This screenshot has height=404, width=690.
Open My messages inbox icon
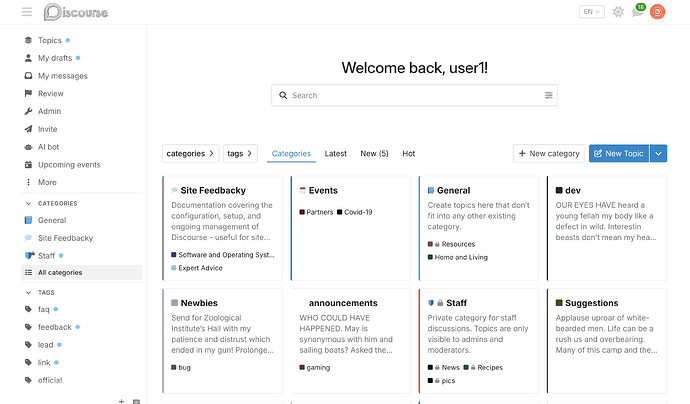tap(29, 76)
